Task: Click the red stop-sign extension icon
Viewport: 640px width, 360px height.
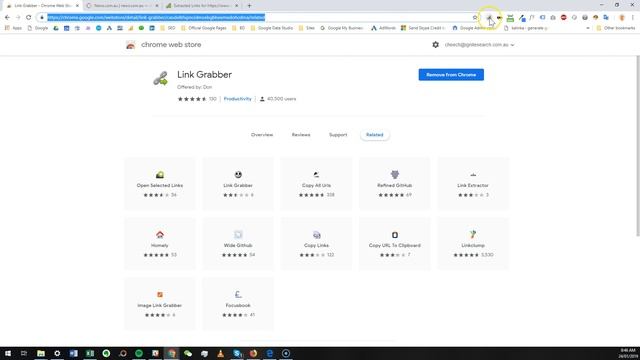Action: (564, 18)
